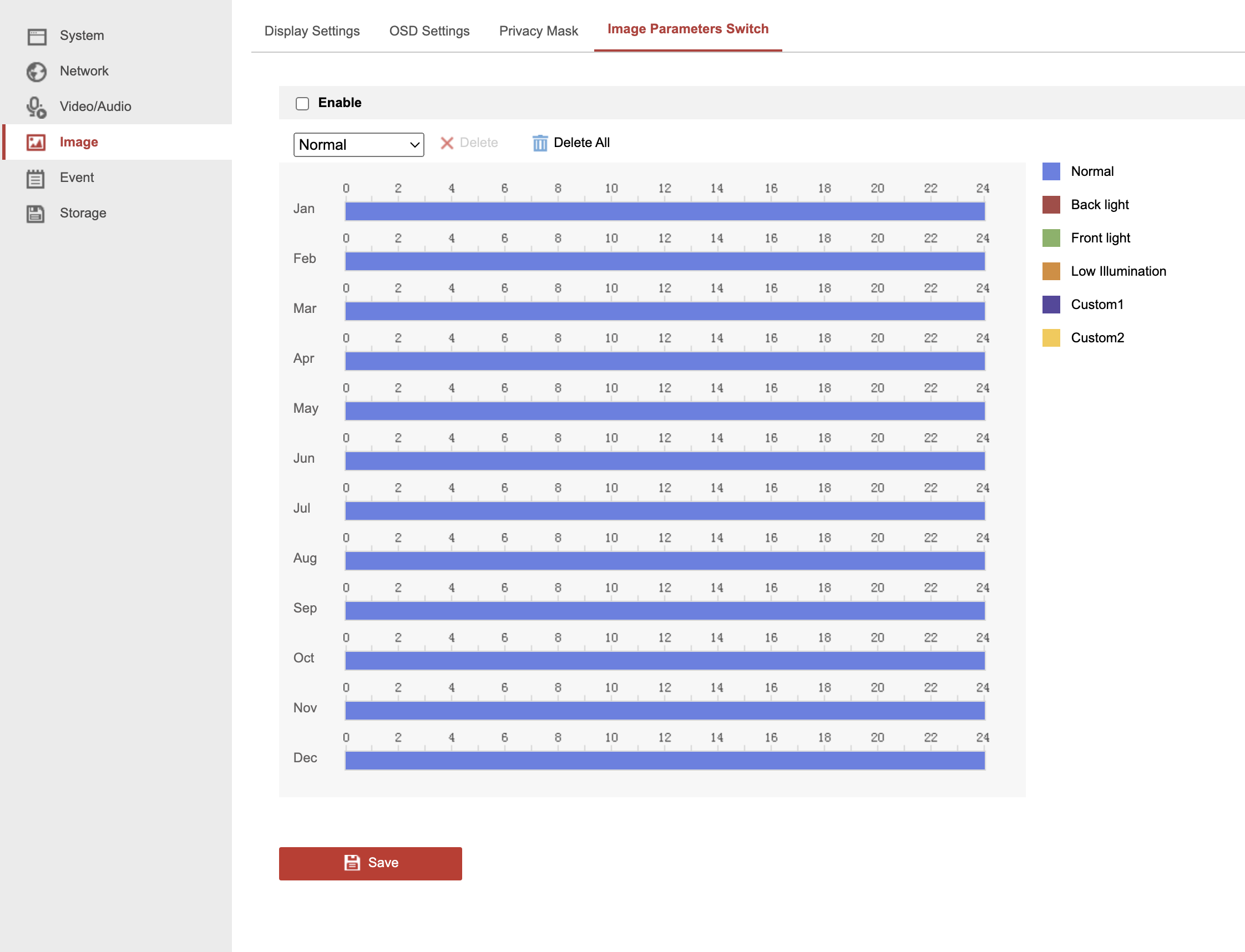Click the Video/Audio microphone icon
1245x952 pixels.
pyautogui.click(x=37, y=107)
